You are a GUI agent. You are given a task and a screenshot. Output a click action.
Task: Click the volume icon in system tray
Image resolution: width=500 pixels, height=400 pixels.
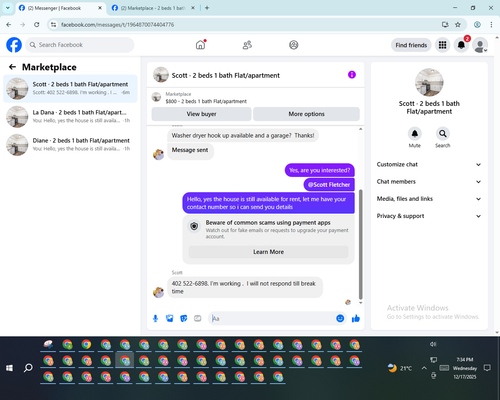(433, 344)
